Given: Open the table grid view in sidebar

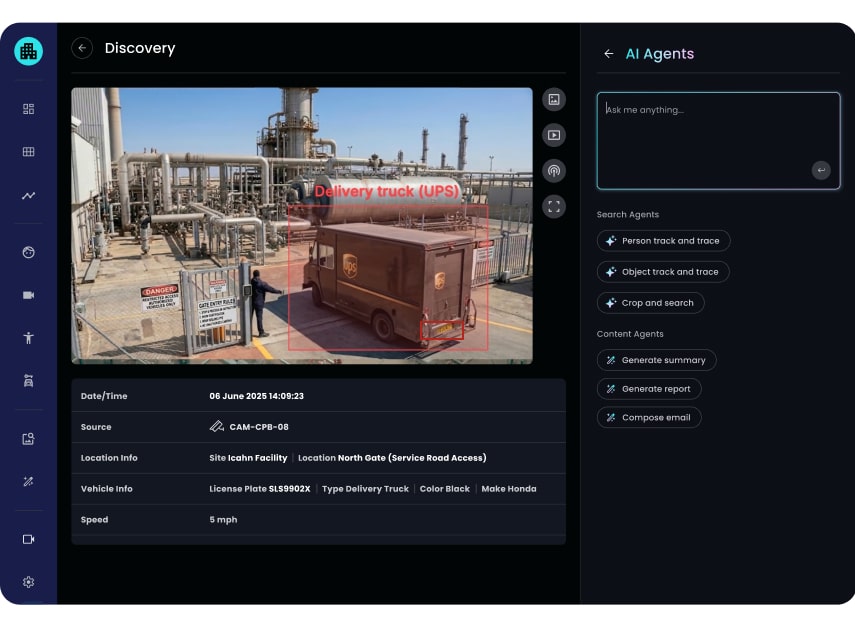Looking at the screenshot, I should (28, 152).
